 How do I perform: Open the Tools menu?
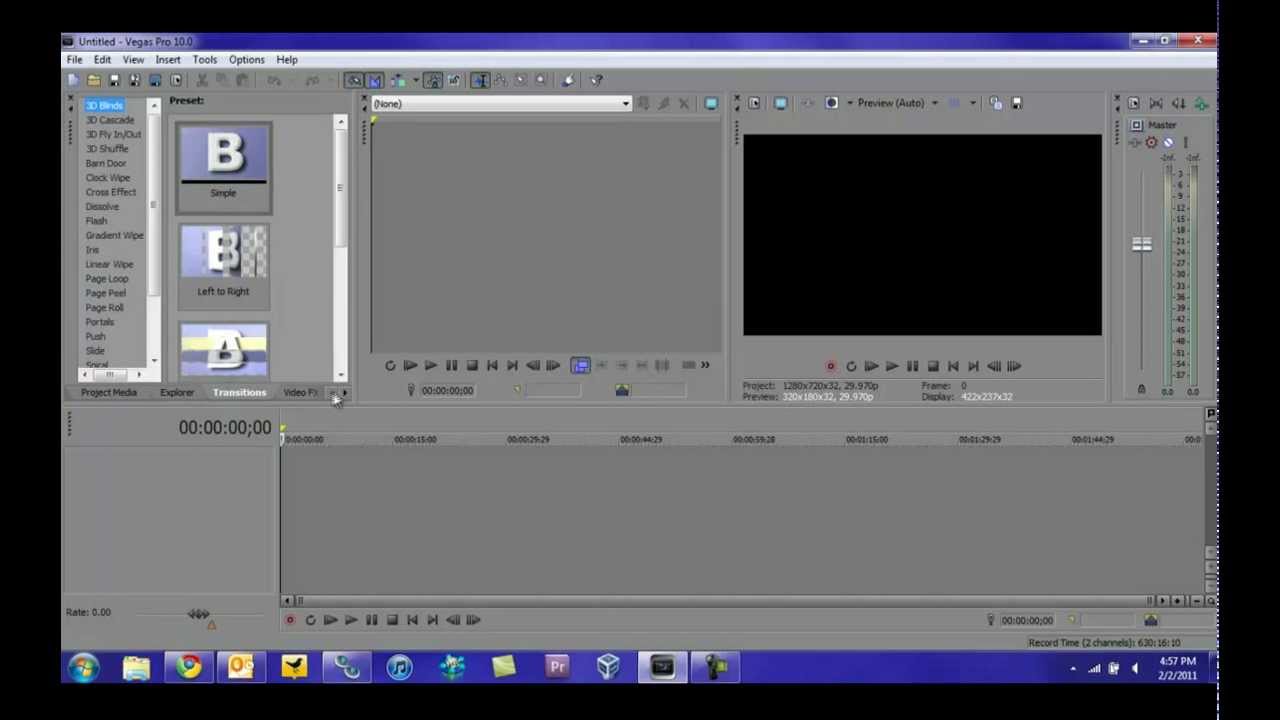pos(205,60)
